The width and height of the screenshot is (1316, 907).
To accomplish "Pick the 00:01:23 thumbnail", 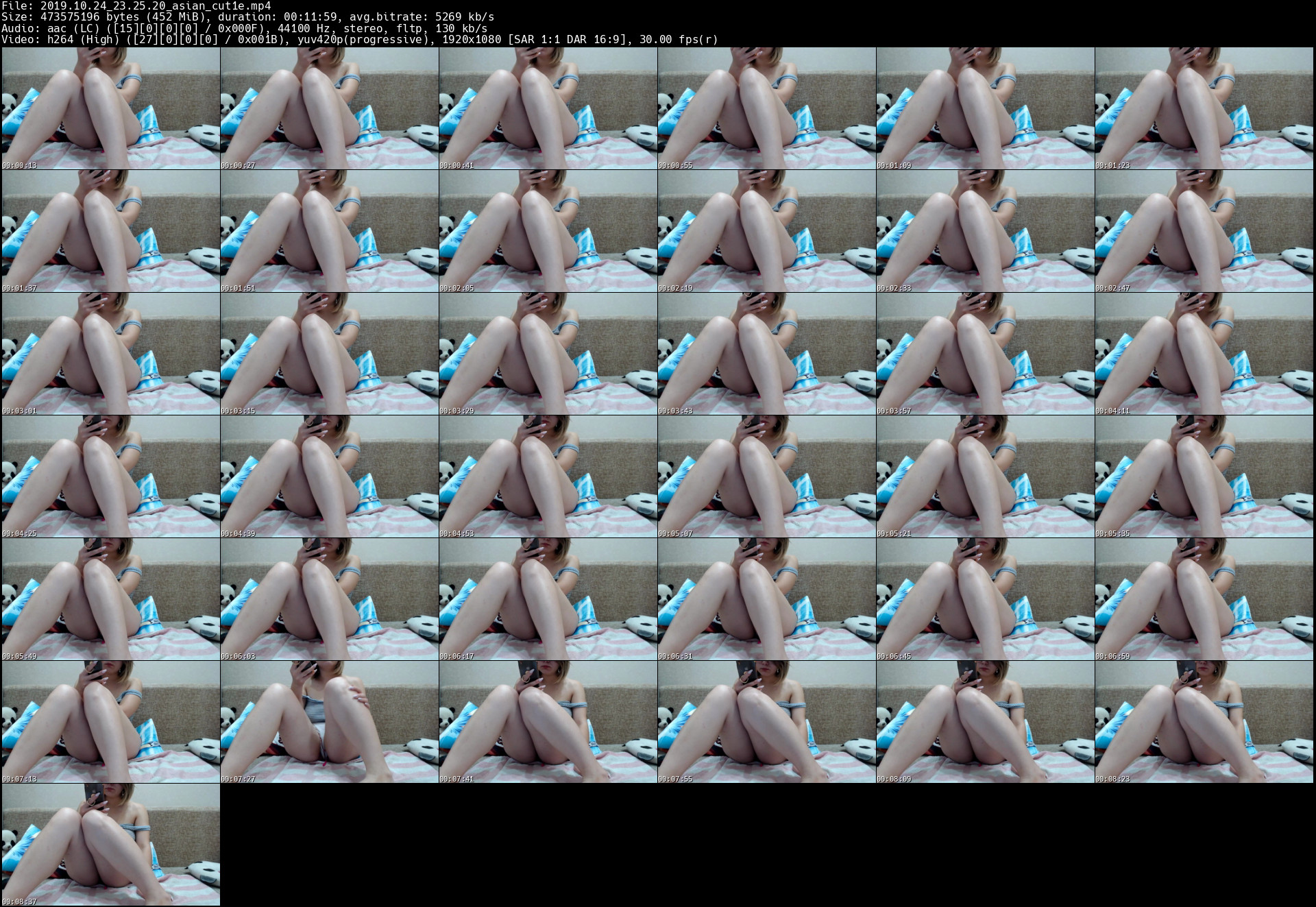I will (x=1204, y=108).
